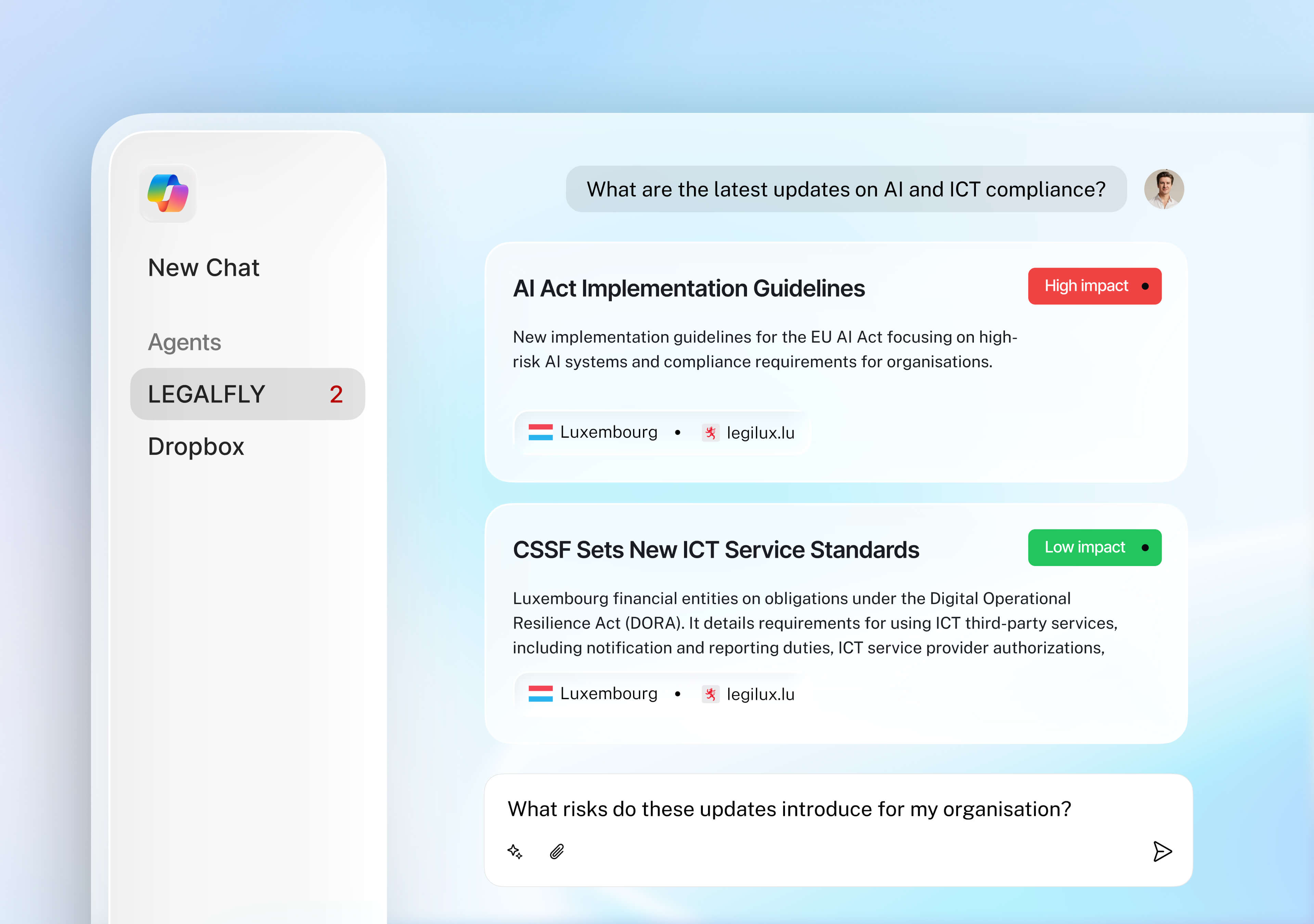
Task: Open AI Act Implementation Guidelines title
Action: [688, 288]
